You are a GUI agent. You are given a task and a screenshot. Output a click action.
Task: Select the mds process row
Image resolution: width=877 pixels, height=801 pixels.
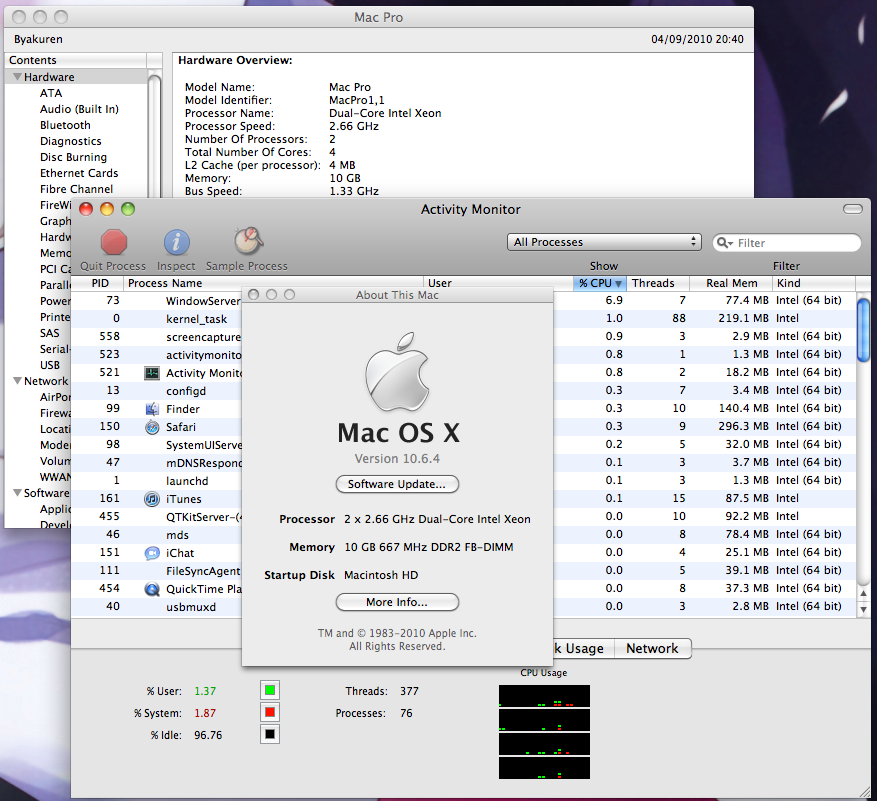pos(464,534)
